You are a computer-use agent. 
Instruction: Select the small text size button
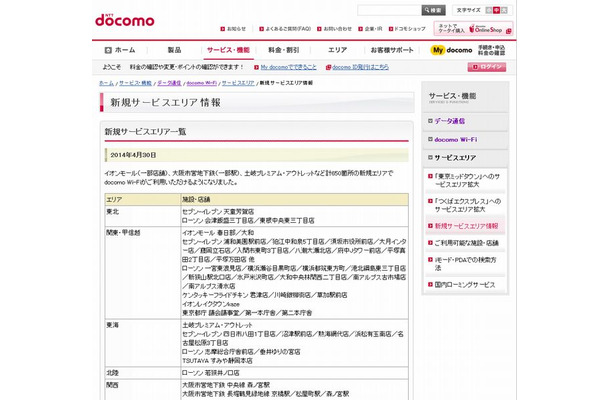489,11
